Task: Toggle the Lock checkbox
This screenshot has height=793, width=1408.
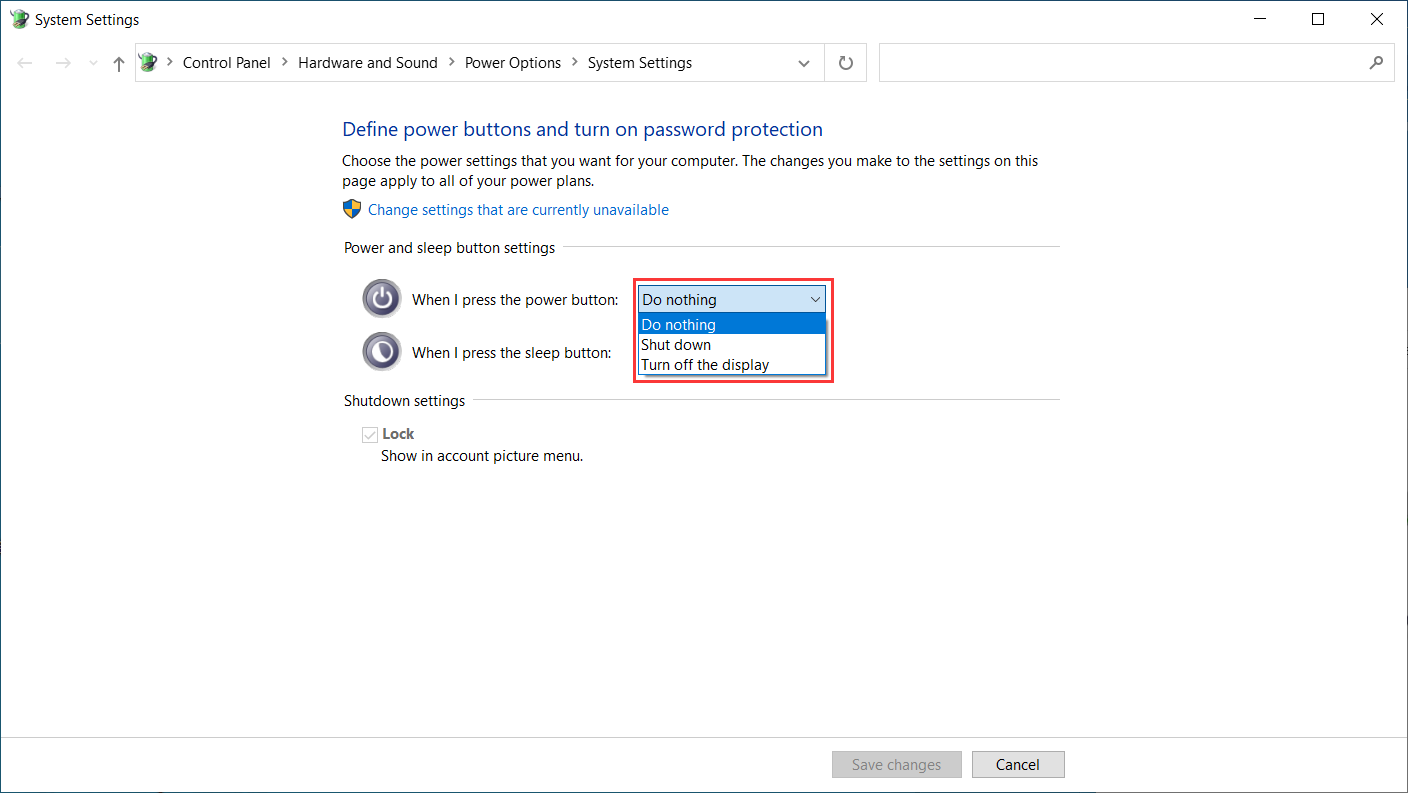Action: pos(370,434)
